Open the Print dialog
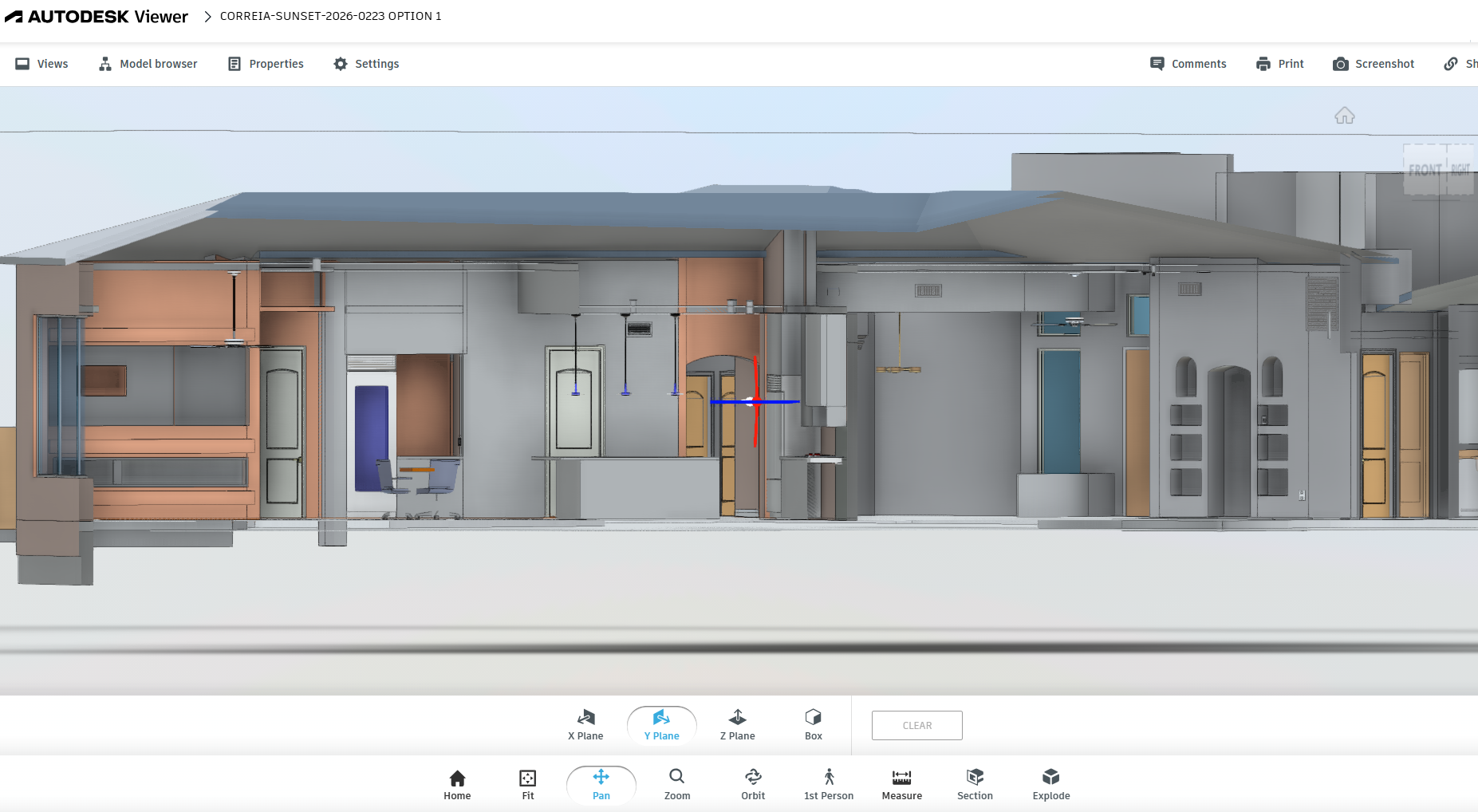Image resolution: width=1478 pixels, height=812 pixels. pyautogui.click(x=1279, y=64)
